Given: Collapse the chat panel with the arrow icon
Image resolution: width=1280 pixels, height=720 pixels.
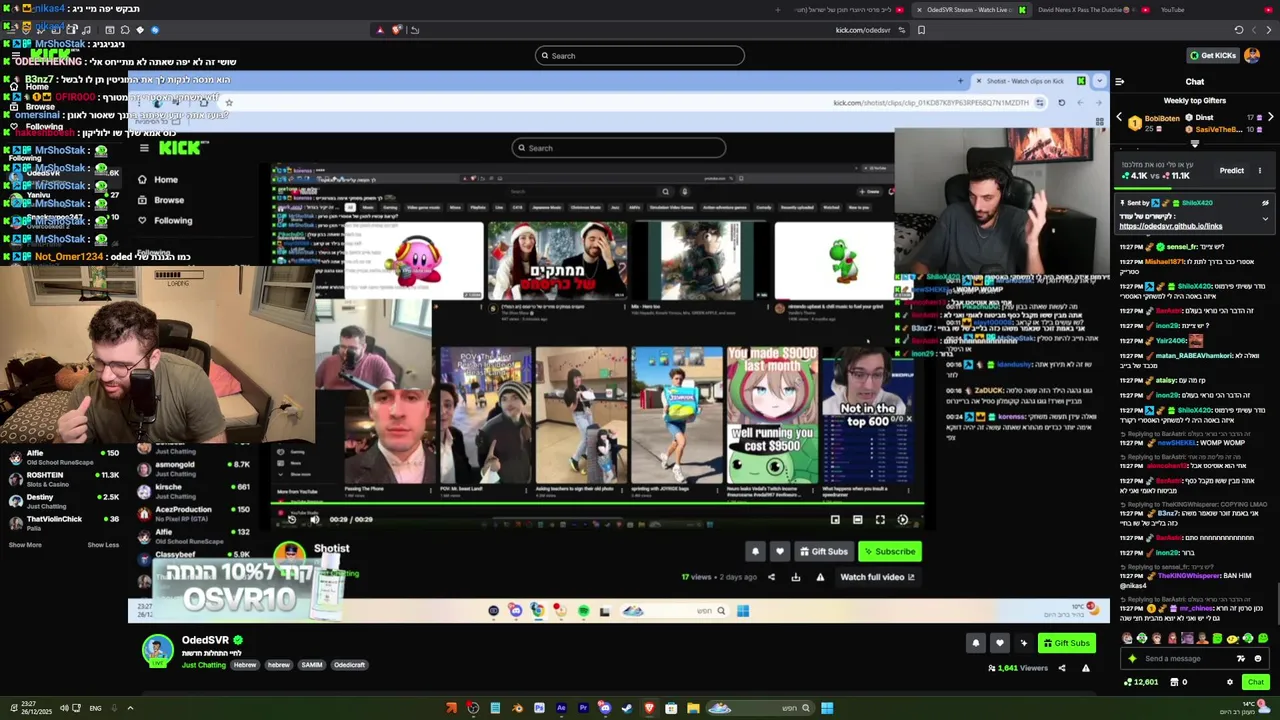Looking at the screenshot, I should 1119,82.
